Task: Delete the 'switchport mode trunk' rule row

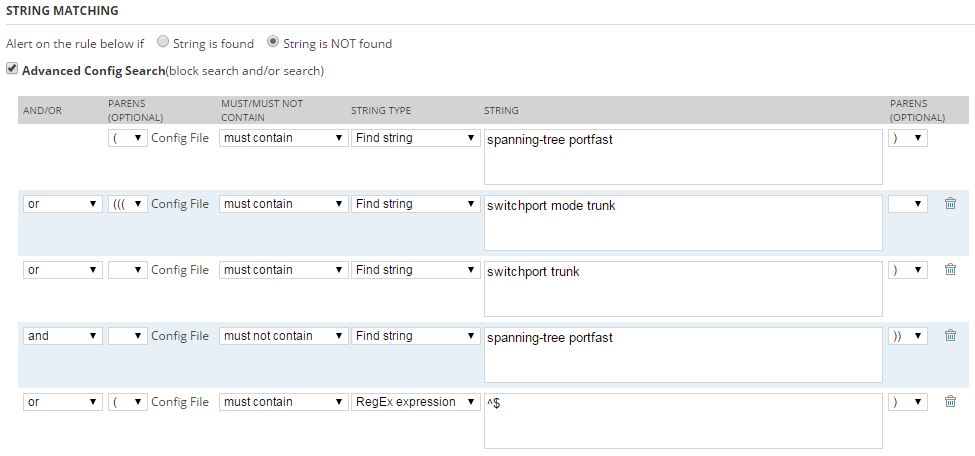Action: (x=950, y=204)
